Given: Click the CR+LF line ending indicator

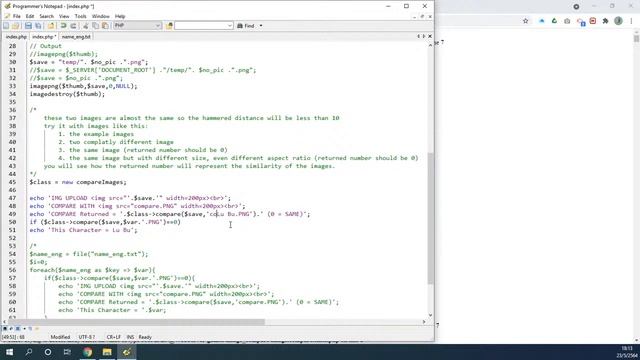Looking at the screenshot, I should pos(113,337).
